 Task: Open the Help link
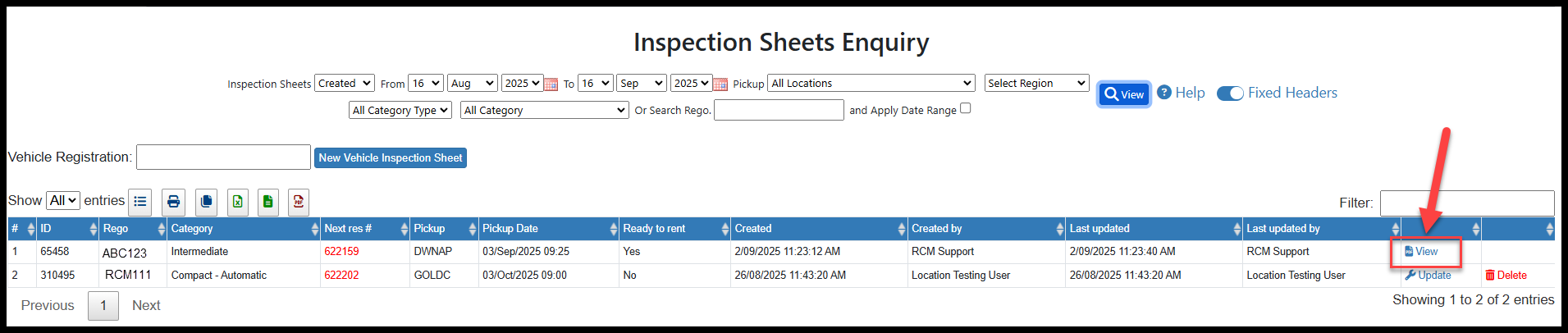pos(1182,94)
